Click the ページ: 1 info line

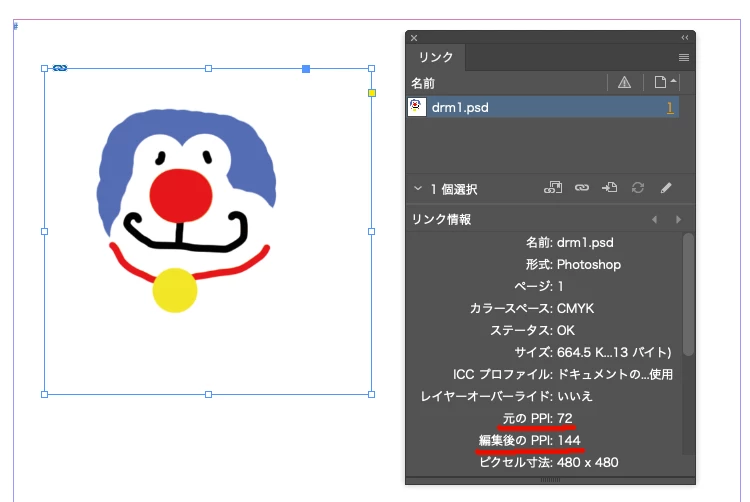(539, 286)
